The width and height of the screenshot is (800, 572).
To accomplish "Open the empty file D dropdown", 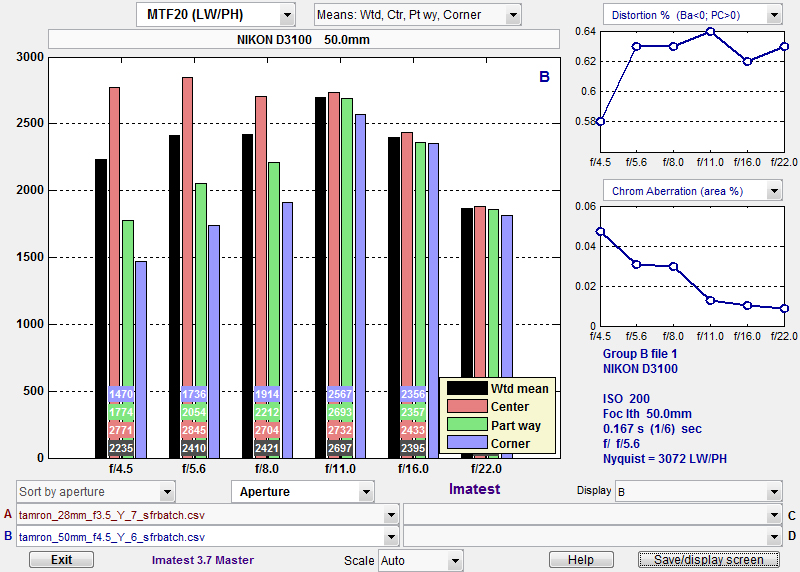I will 592,537.
